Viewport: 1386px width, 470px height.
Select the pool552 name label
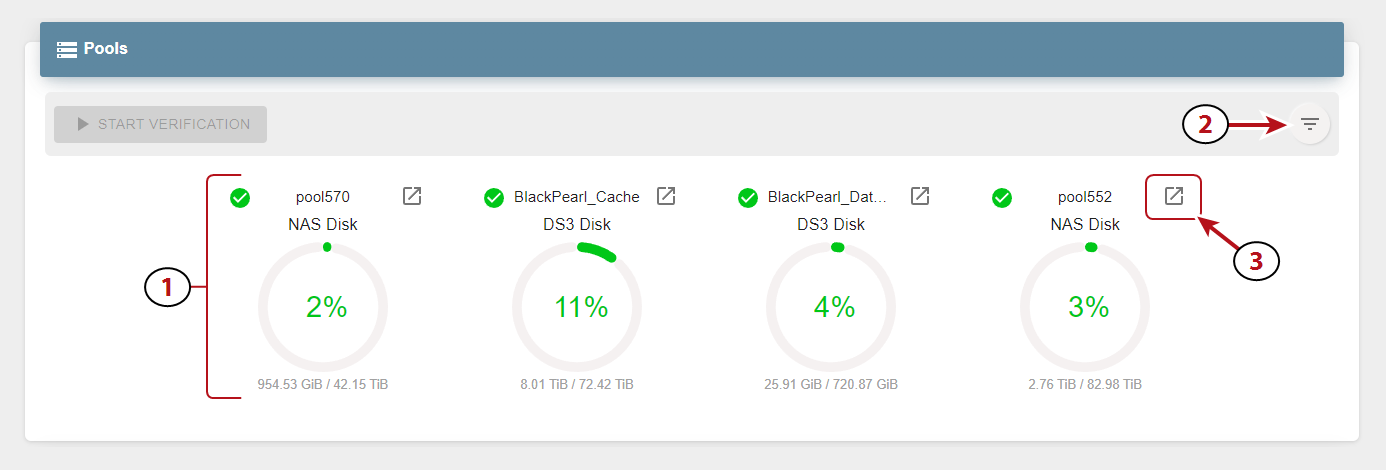point(1085,197)
